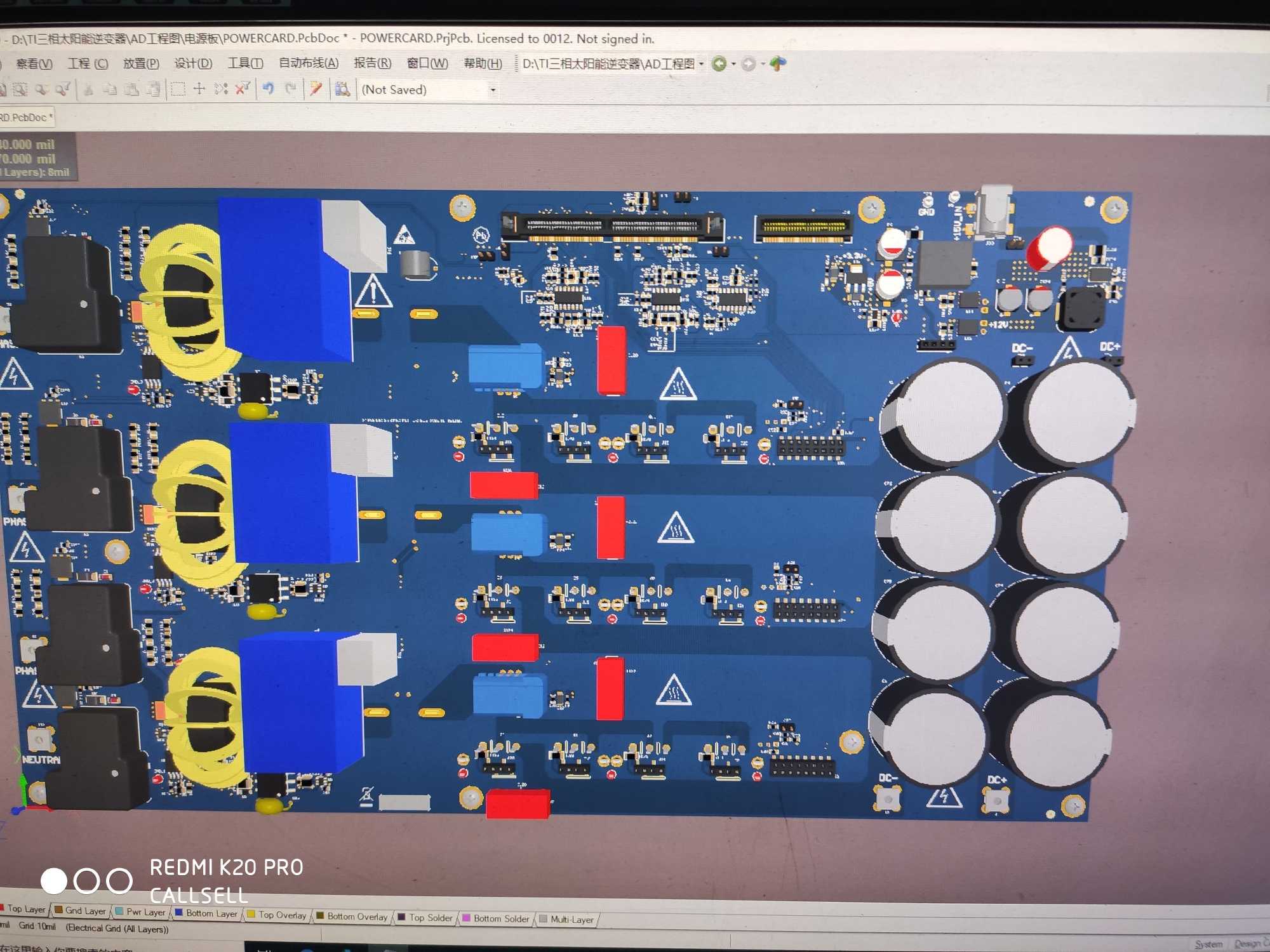Go forward with grey navigation arrow
This screenshot has width=1270, height=952.
pyautogui.click(x=749, y=63)
